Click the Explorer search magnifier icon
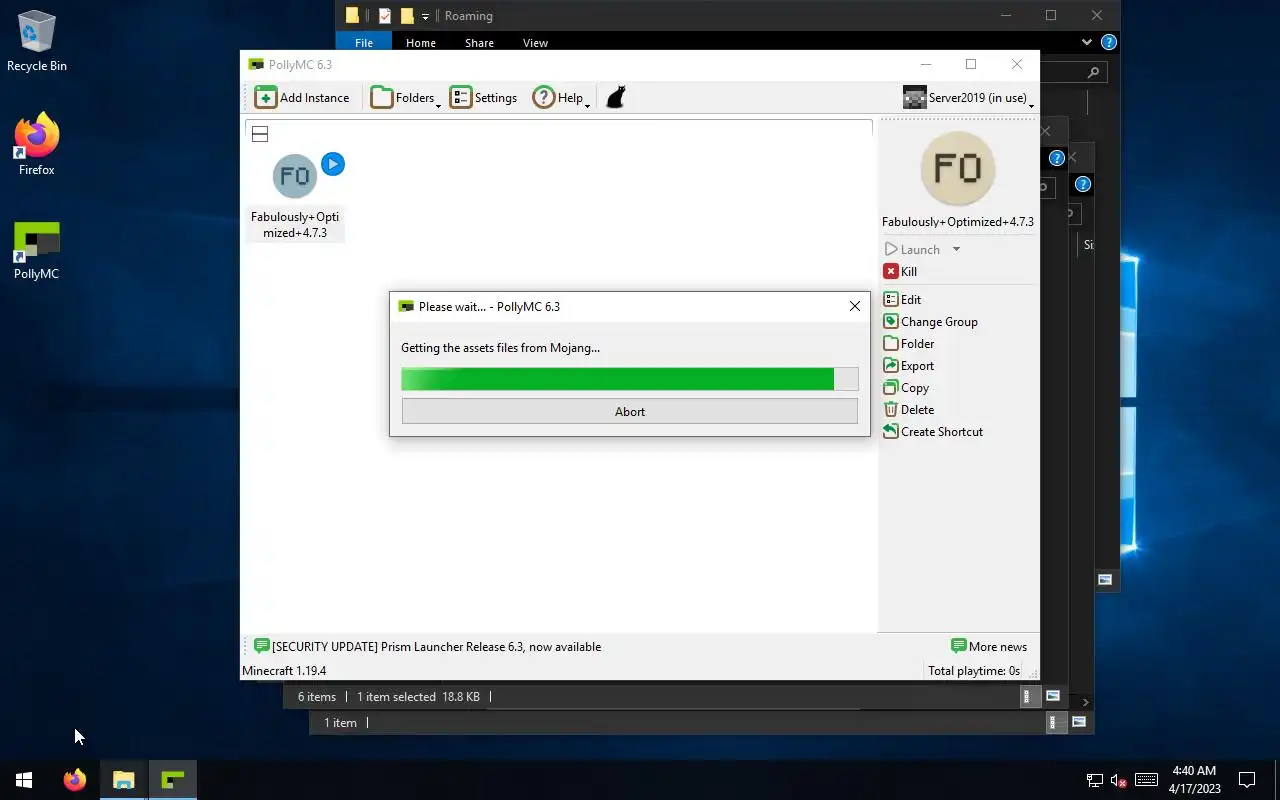The image size is (1280, 800). [1094, 72]
